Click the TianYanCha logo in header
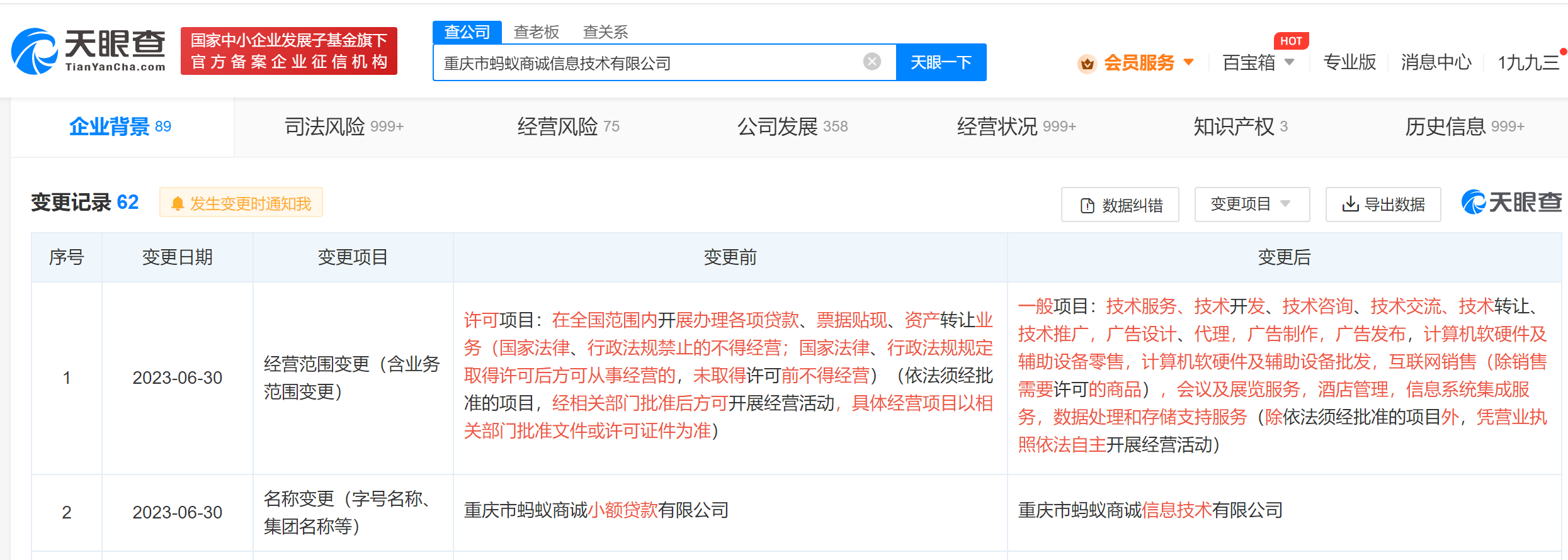The width and height of the screenshot is (1568, 560). point(88,51)
